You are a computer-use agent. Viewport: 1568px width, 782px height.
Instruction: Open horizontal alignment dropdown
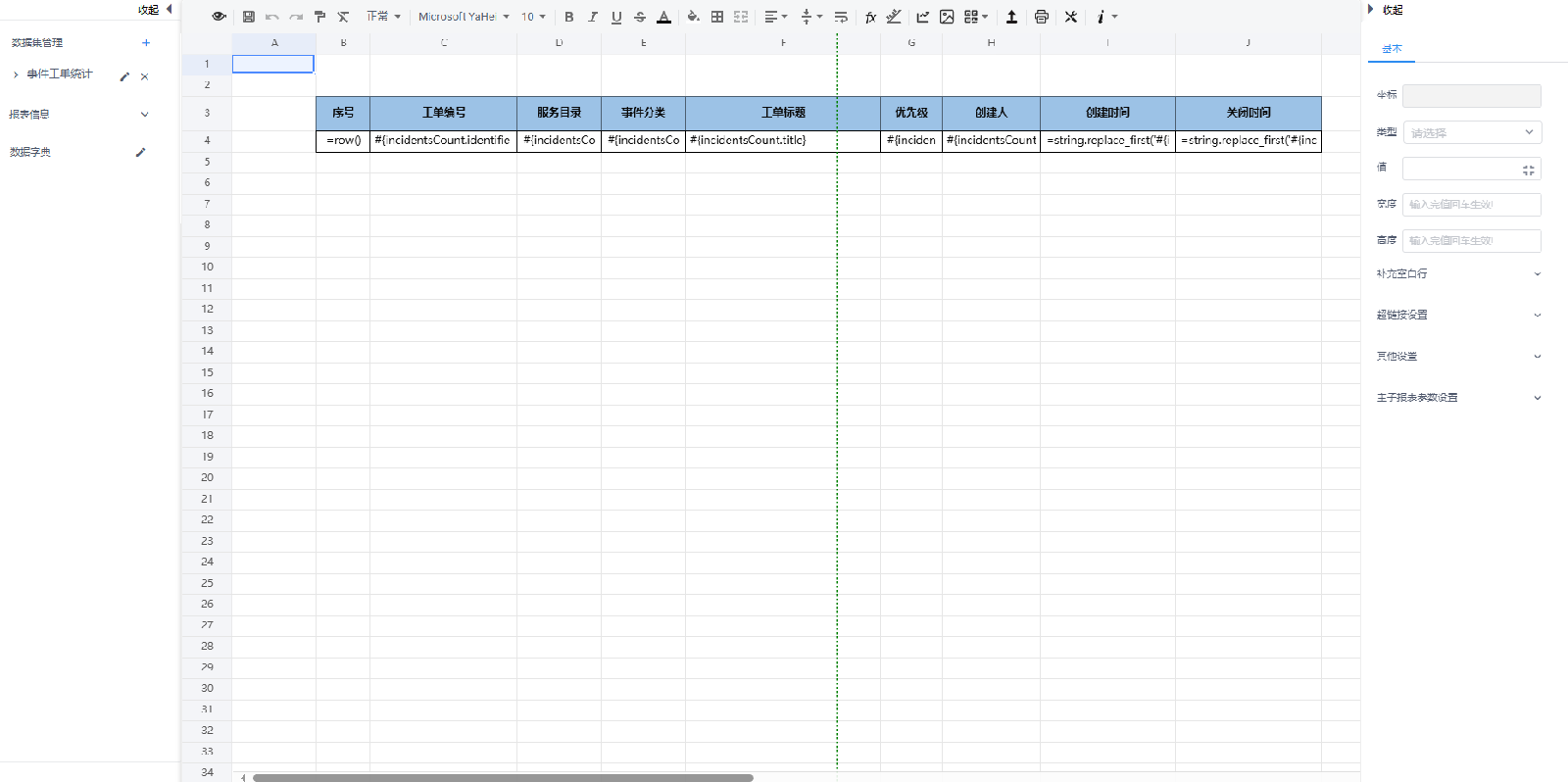click(776, 17)
